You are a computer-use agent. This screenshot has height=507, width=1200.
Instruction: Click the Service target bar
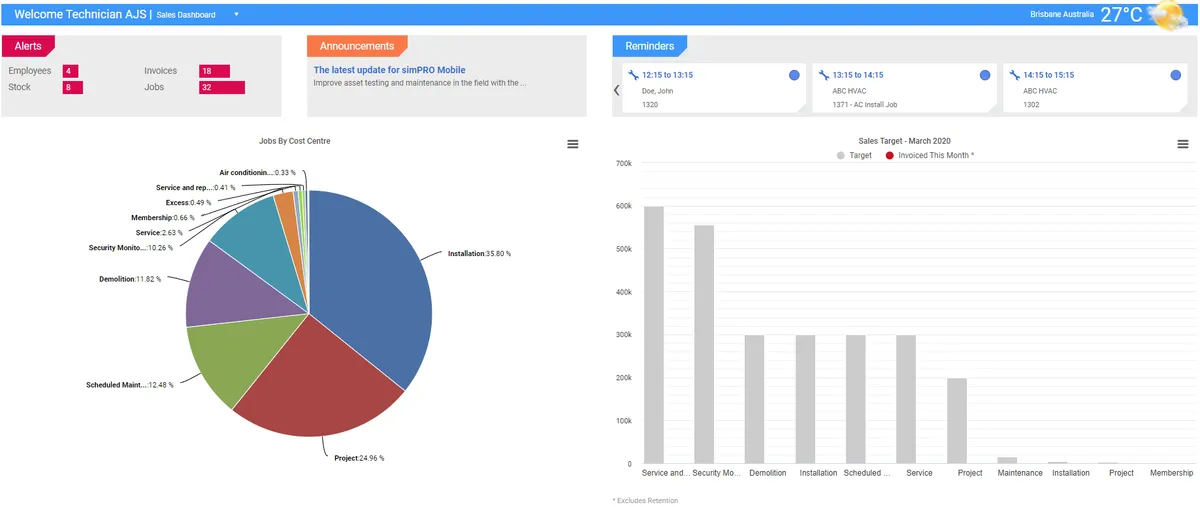(907, 399)
